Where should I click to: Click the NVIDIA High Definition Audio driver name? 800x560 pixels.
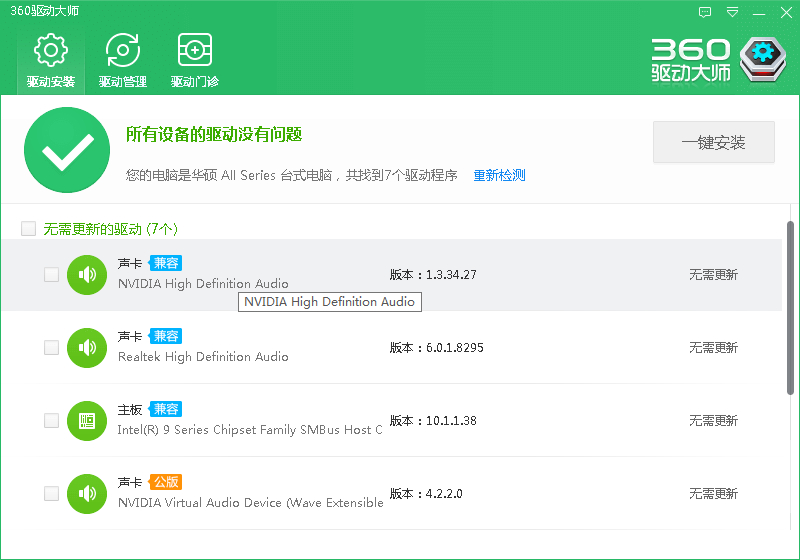[203, 284]
